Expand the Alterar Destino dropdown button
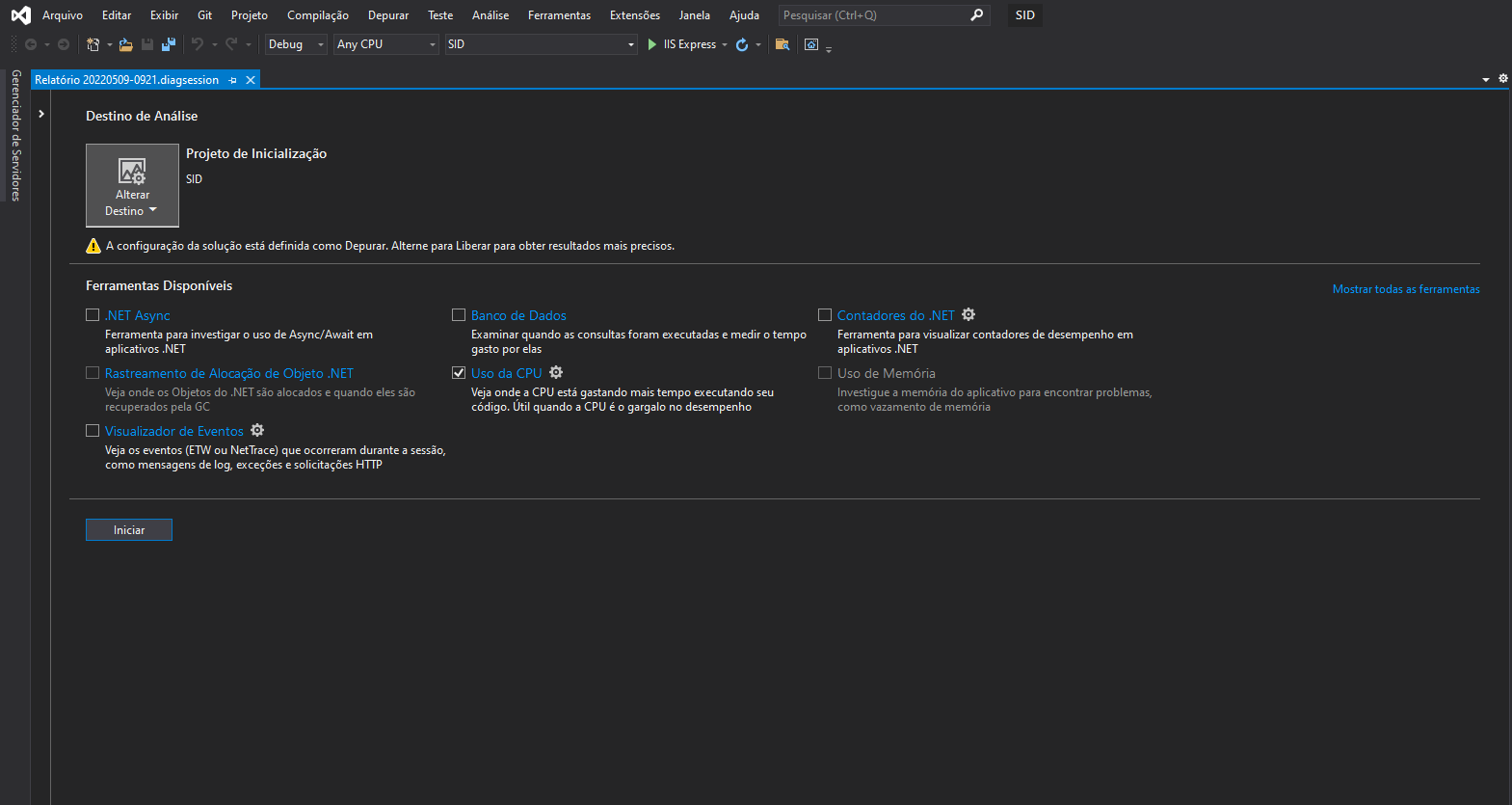Screen dimensions: 1512x805 point(132,185)
